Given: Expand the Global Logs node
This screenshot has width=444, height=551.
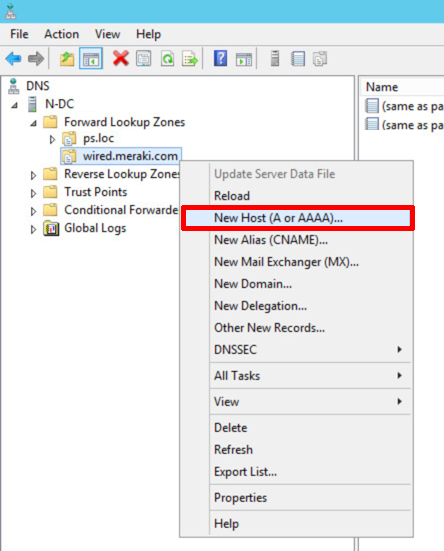Looking at the screenshot, I should 33,229.
